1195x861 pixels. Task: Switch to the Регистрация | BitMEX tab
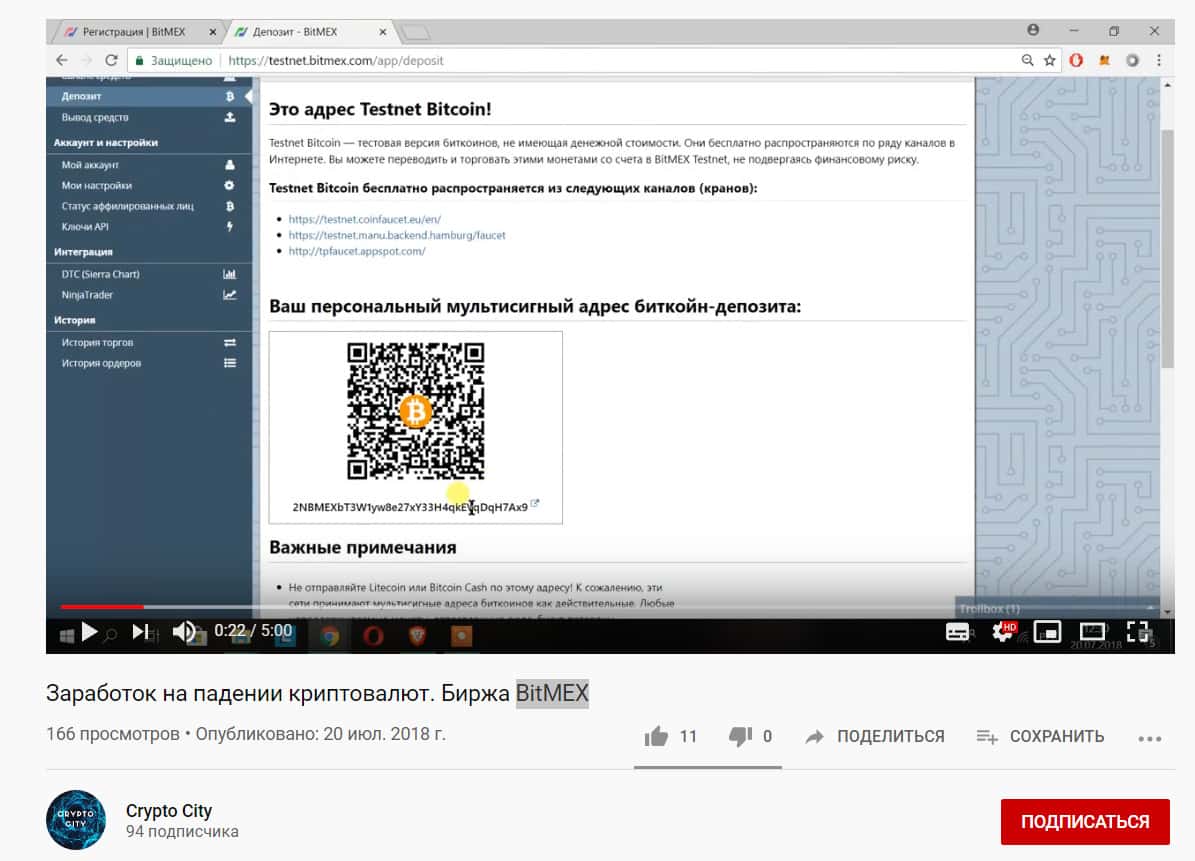pos(134,32)
